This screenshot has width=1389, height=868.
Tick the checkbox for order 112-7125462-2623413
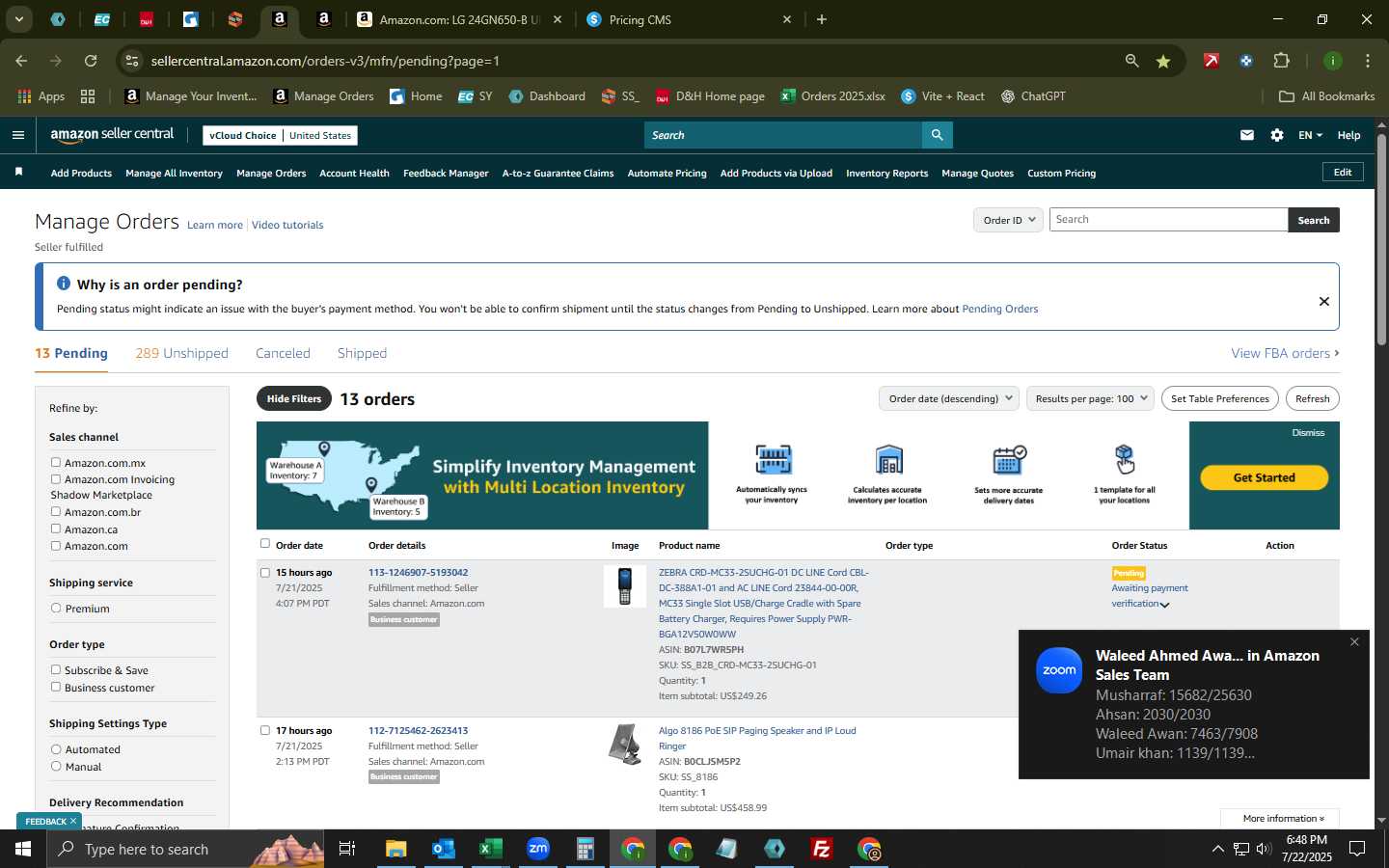[265, 731]
